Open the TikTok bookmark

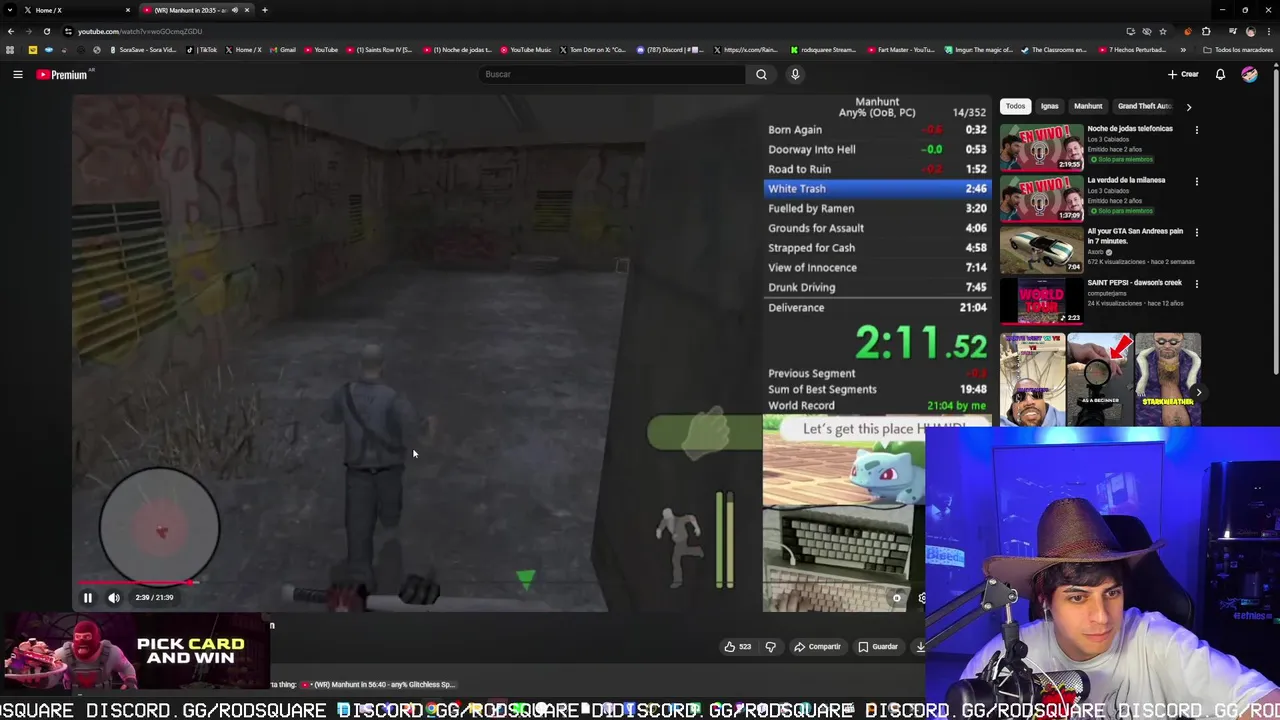click(x=203, y=50)
